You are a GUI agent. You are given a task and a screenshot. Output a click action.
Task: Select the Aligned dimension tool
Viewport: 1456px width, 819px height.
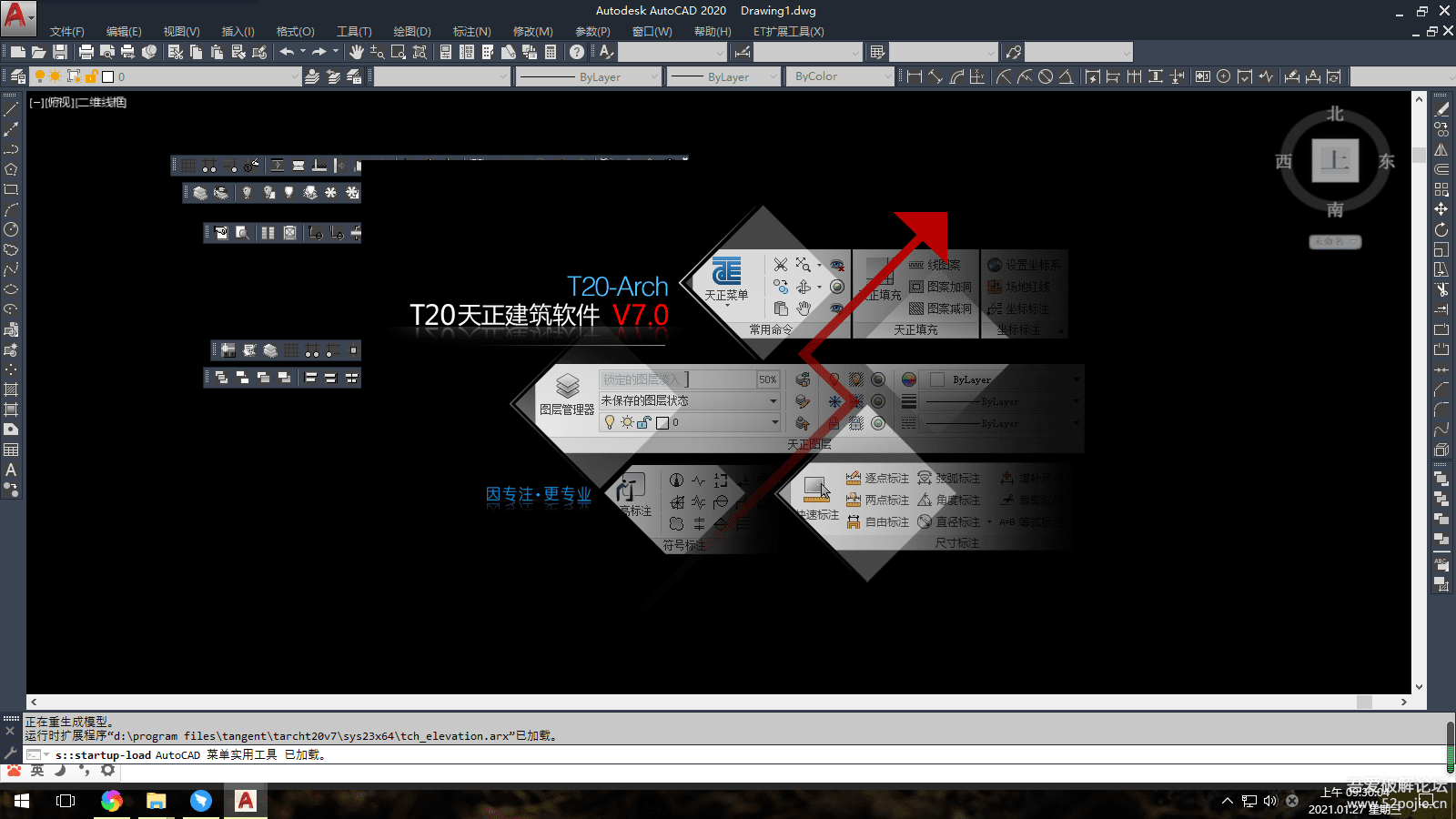935,76
